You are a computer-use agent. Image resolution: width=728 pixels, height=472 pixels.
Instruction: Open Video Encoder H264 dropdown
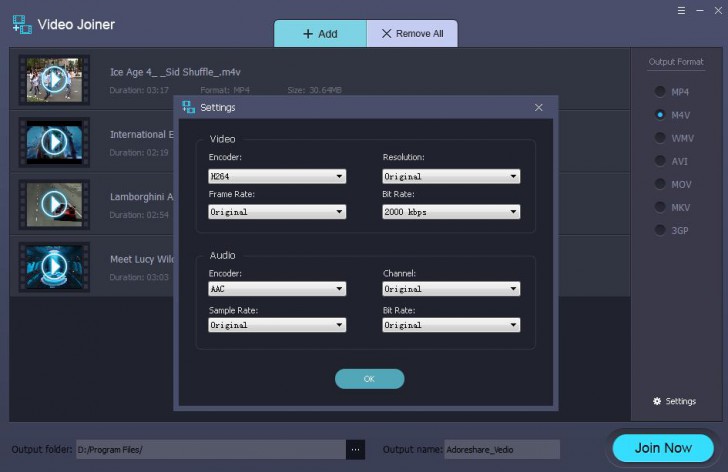pyautogui.click(x=277, y=176)
